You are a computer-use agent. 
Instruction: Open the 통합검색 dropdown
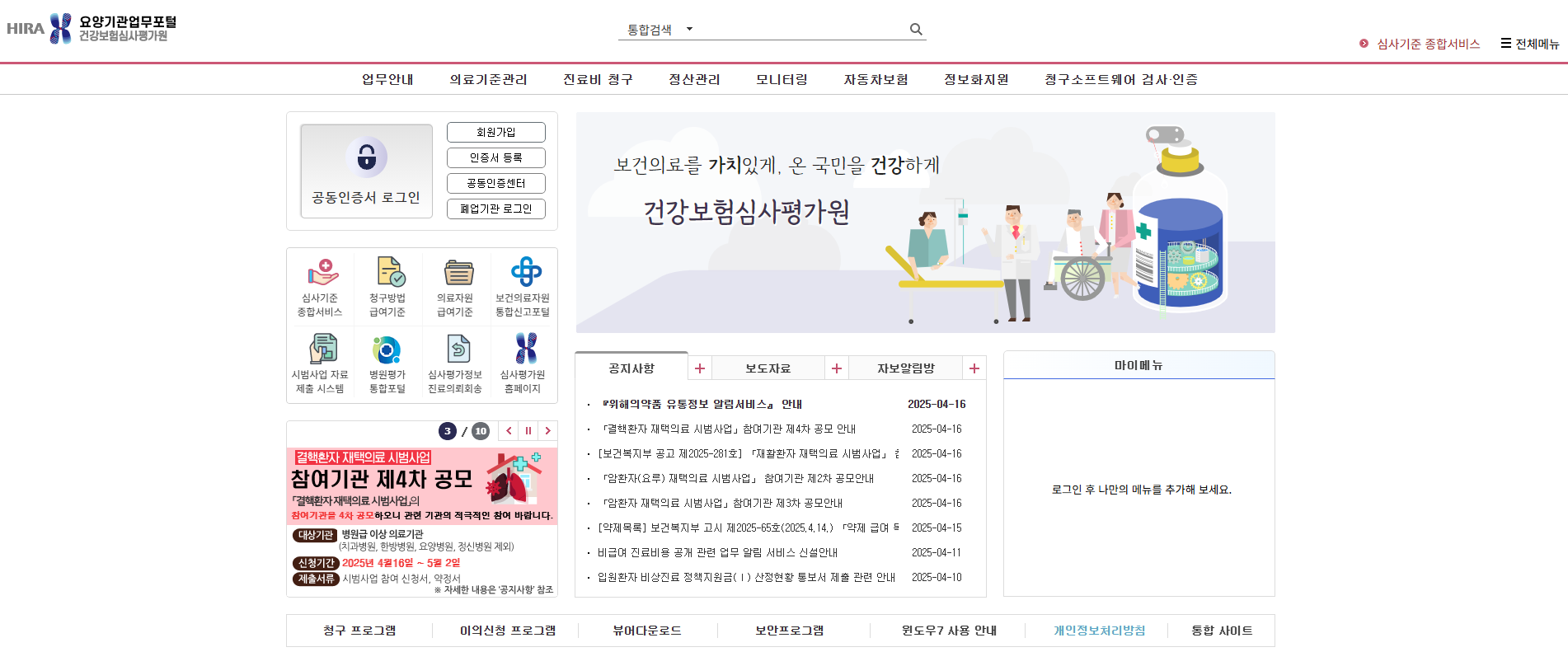660,30
